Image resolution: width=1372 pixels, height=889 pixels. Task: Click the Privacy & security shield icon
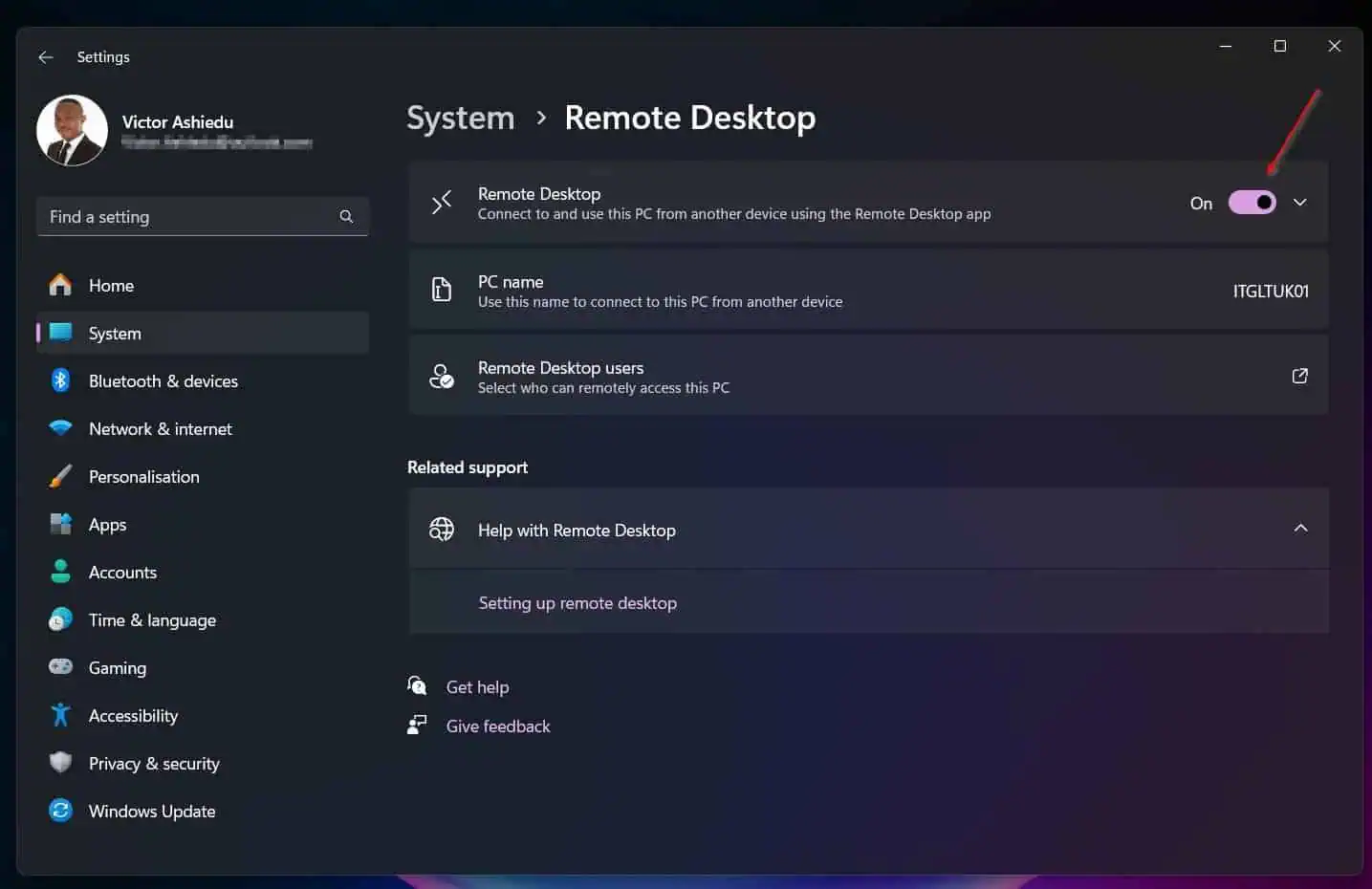60,763
